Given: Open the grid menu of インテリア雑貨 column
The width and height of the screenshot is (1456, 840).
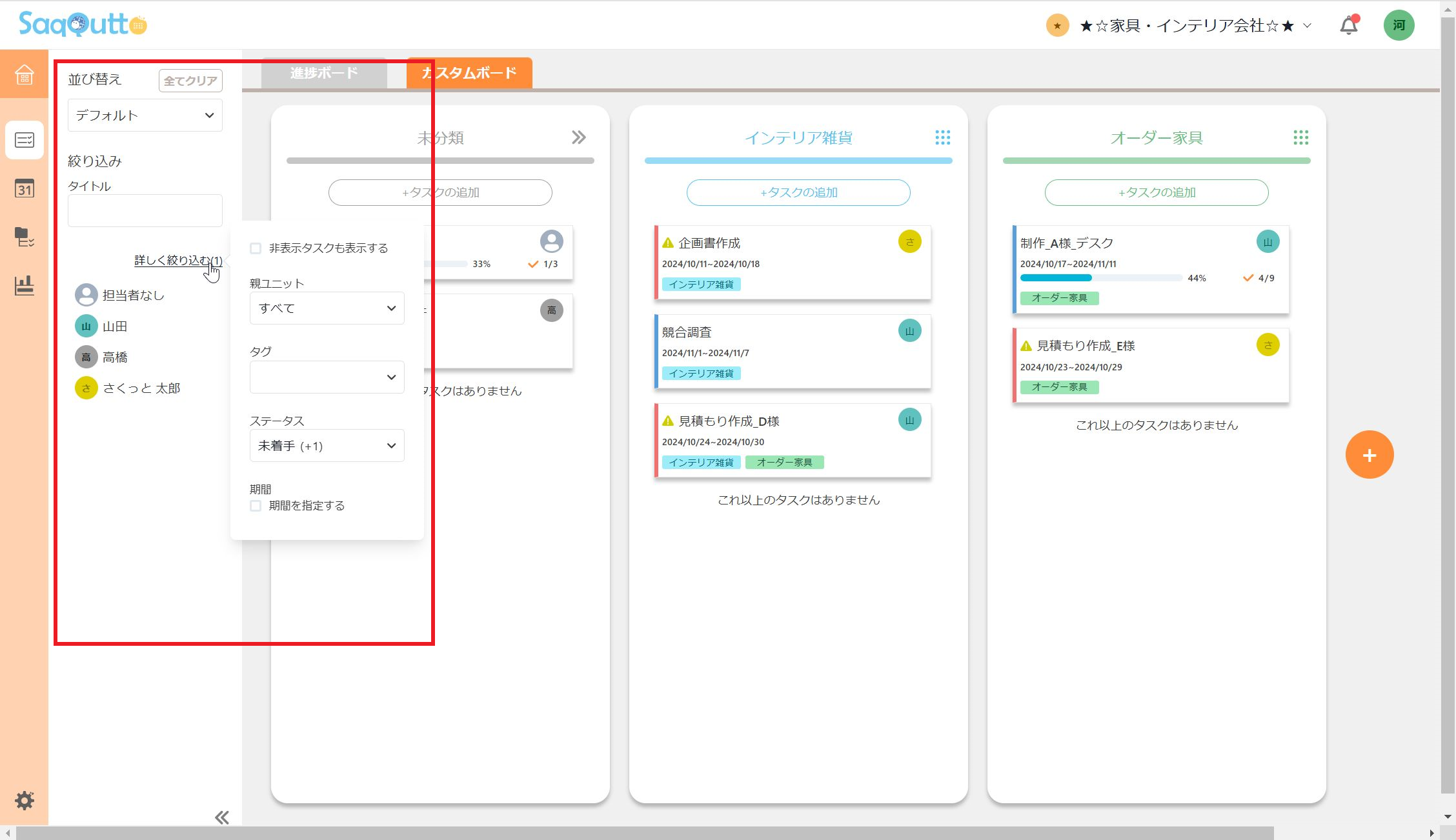Looking at the screenshot, I should point(942,137).
